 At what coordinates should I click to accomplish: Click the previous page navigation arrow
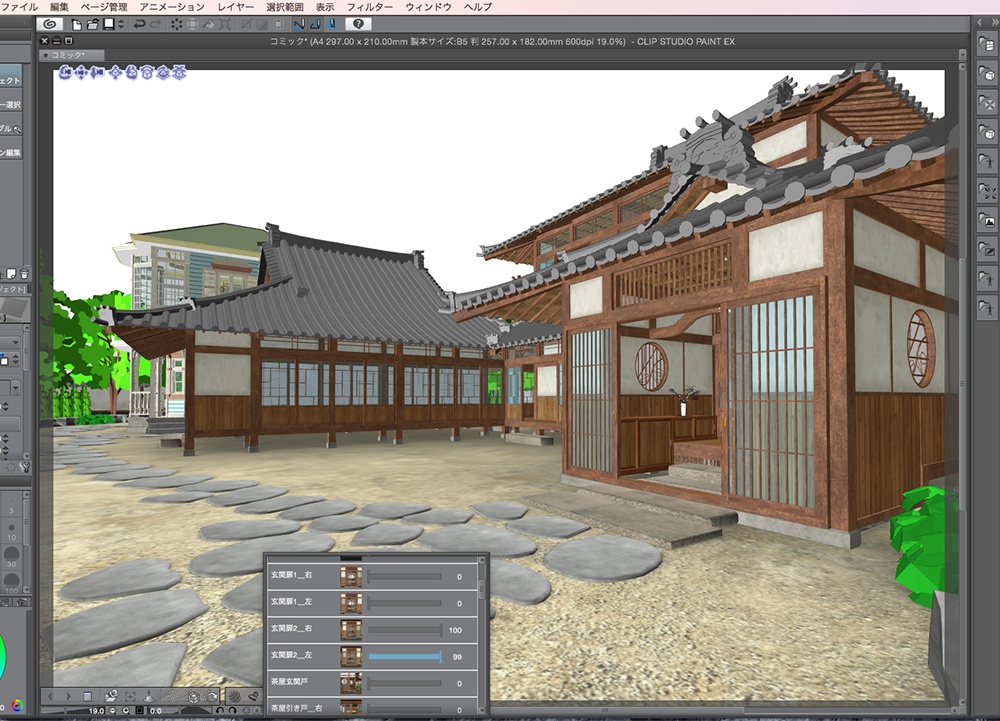[x=51, y=696]
